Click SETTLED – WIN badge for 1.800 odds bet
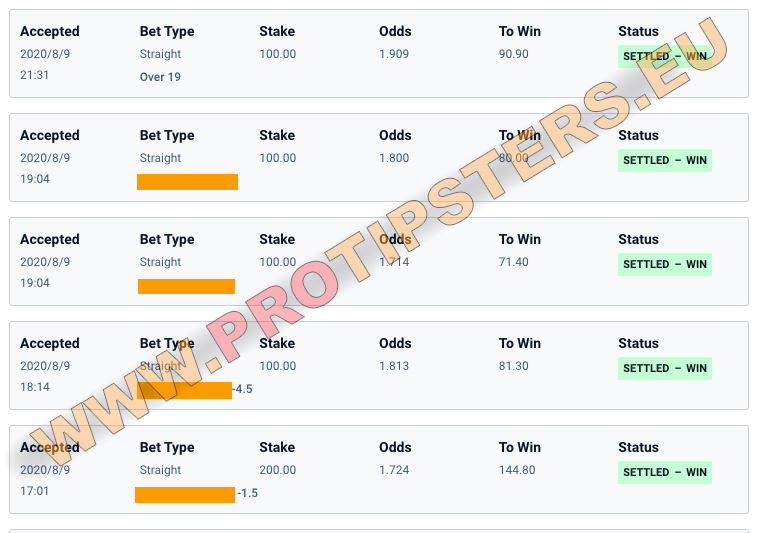Screen dimensions: 761x533 click(664, 160)
